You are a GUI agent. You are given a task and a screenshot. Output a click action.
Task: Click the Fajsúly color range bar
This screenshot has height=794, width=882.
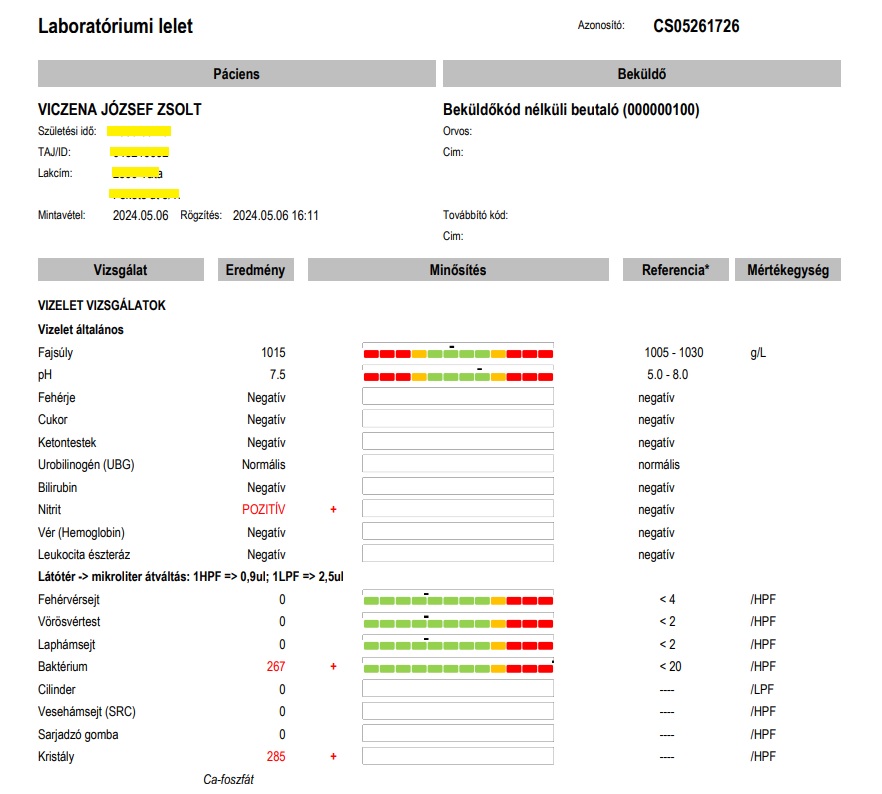457,354
